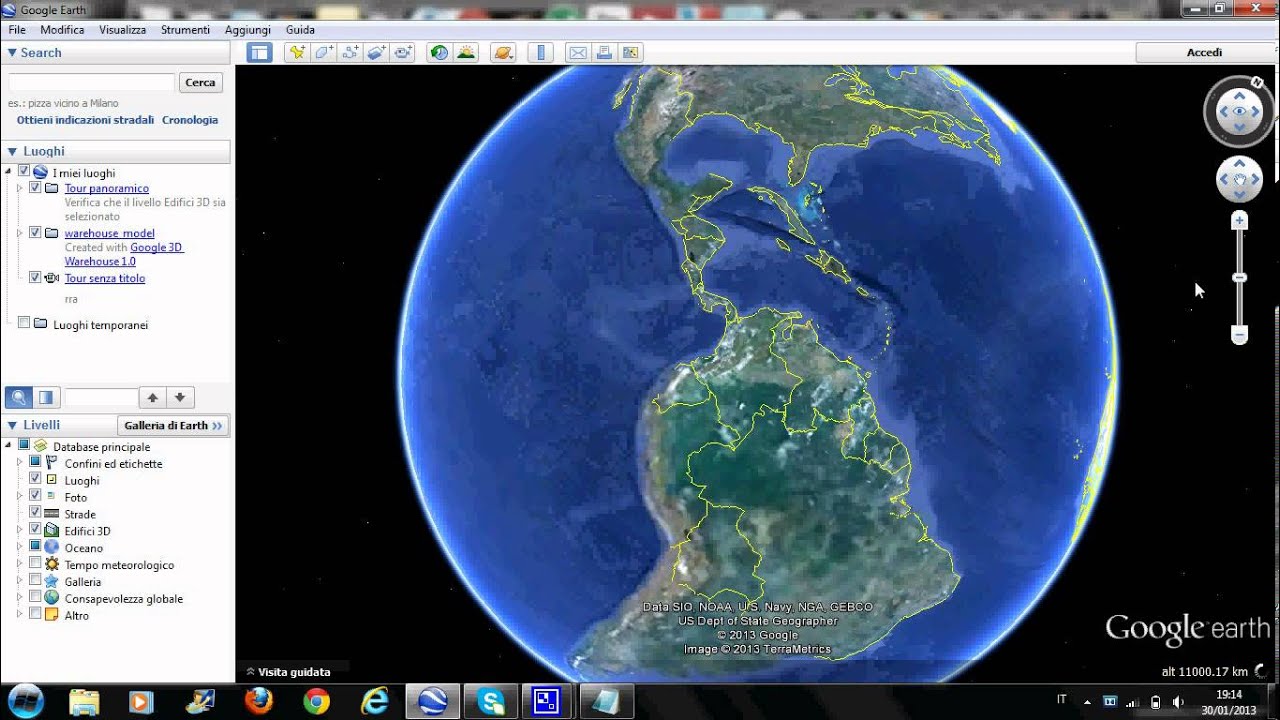The image size is (1280, 720).
Task: Click the zoom in plus button
Action: coord(1239,220)
